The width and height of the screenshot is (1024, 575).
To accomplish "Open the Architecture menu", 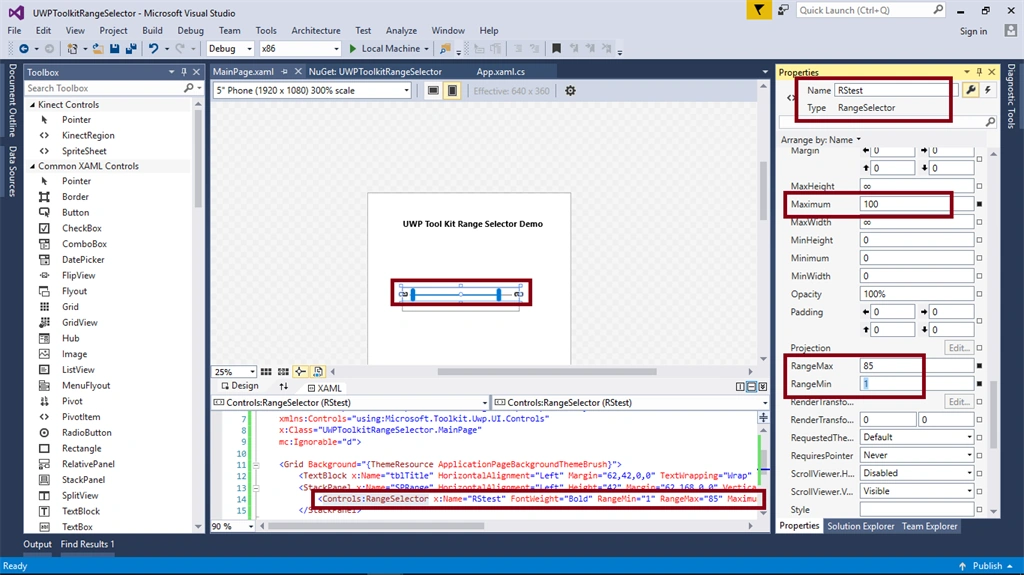I will click(x=315, y=30).
